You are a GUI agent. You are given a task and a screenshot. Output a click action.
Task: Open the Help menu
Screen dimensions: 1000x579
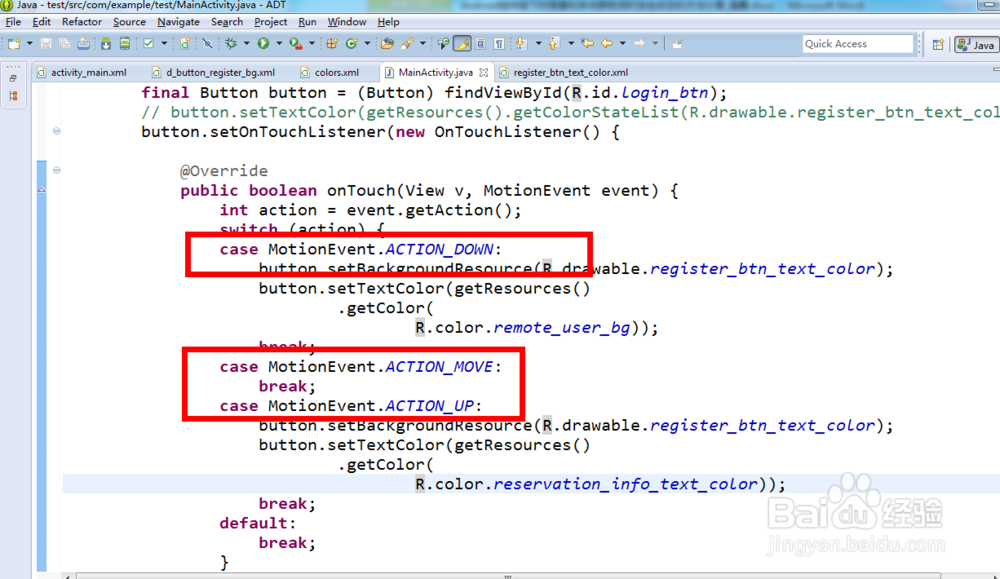(388, 22)
